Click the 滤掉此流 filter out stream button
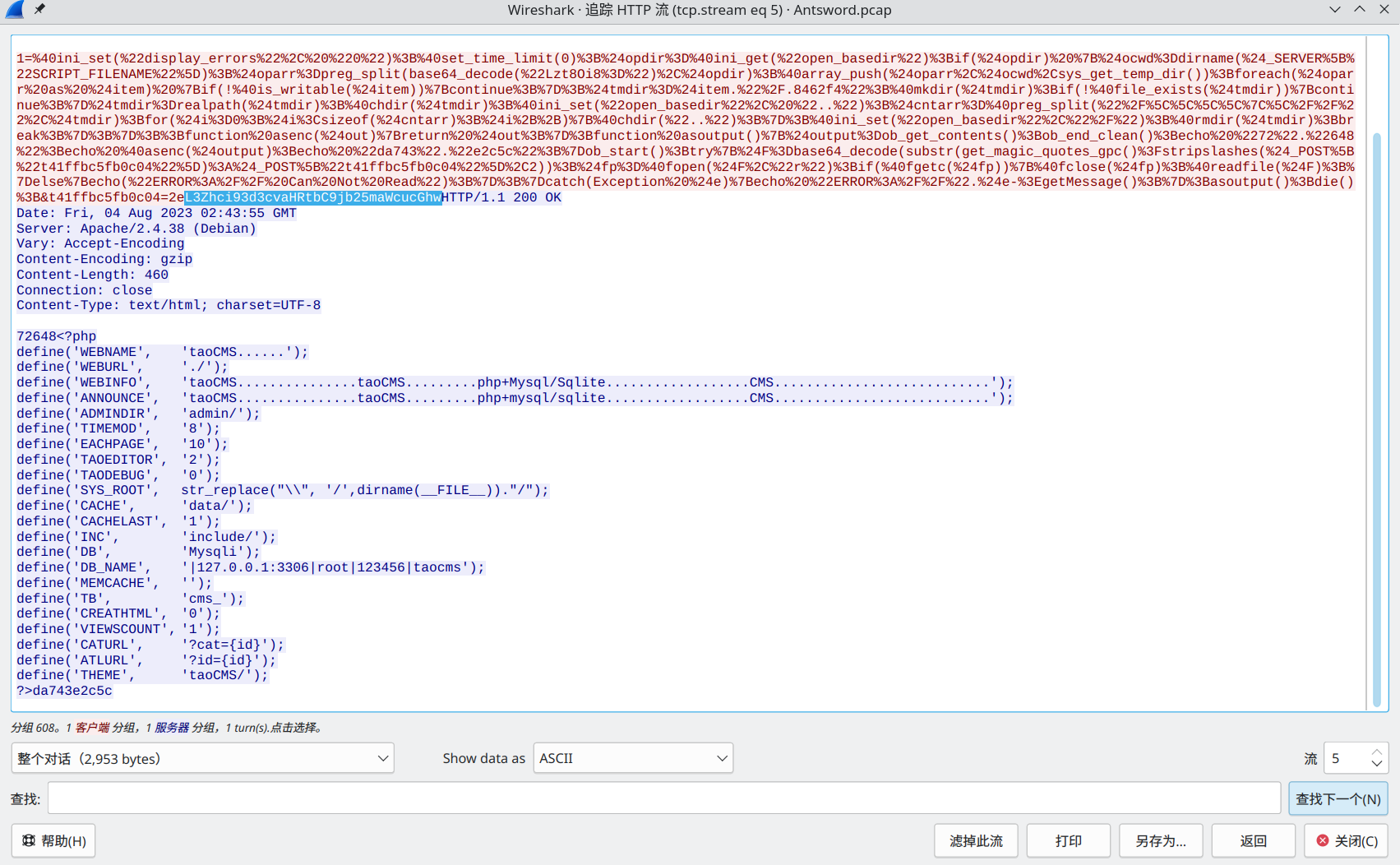The image size is (1400, 865). 976,840
